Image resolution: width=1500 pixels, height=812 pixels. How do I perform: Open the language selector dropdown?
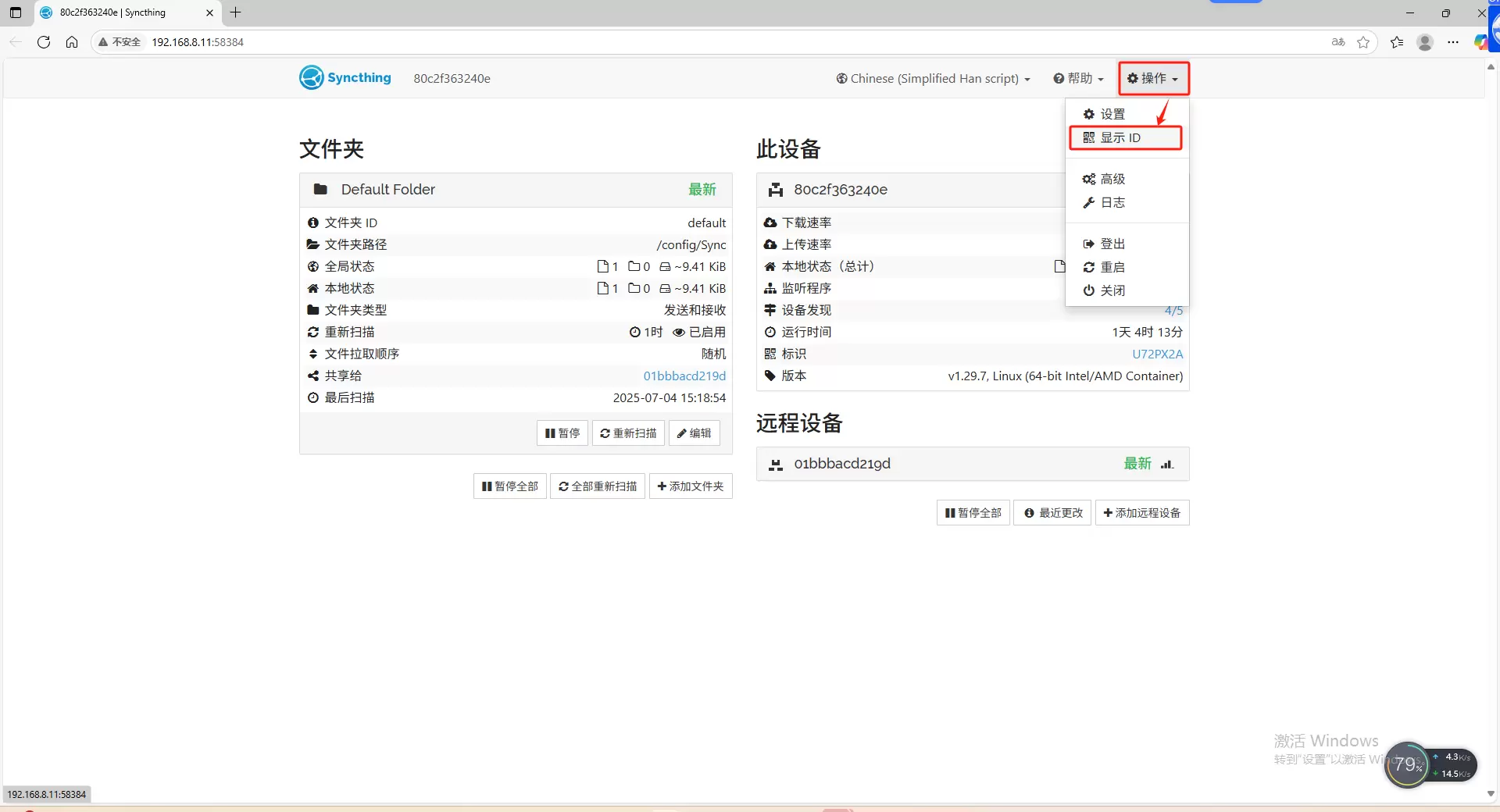(x=933, y=79)
